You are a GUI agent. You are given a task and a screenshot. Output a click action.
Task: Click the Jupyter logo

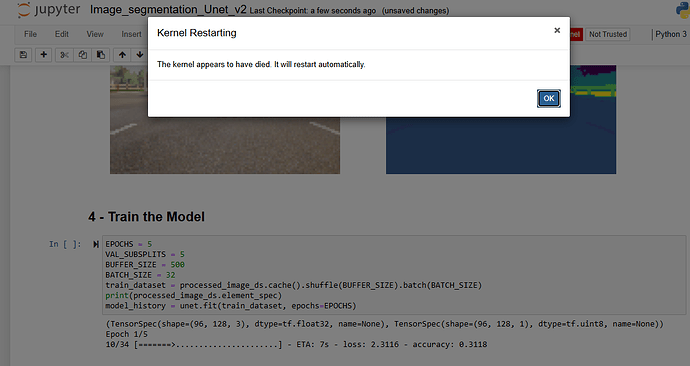[48, 10]
